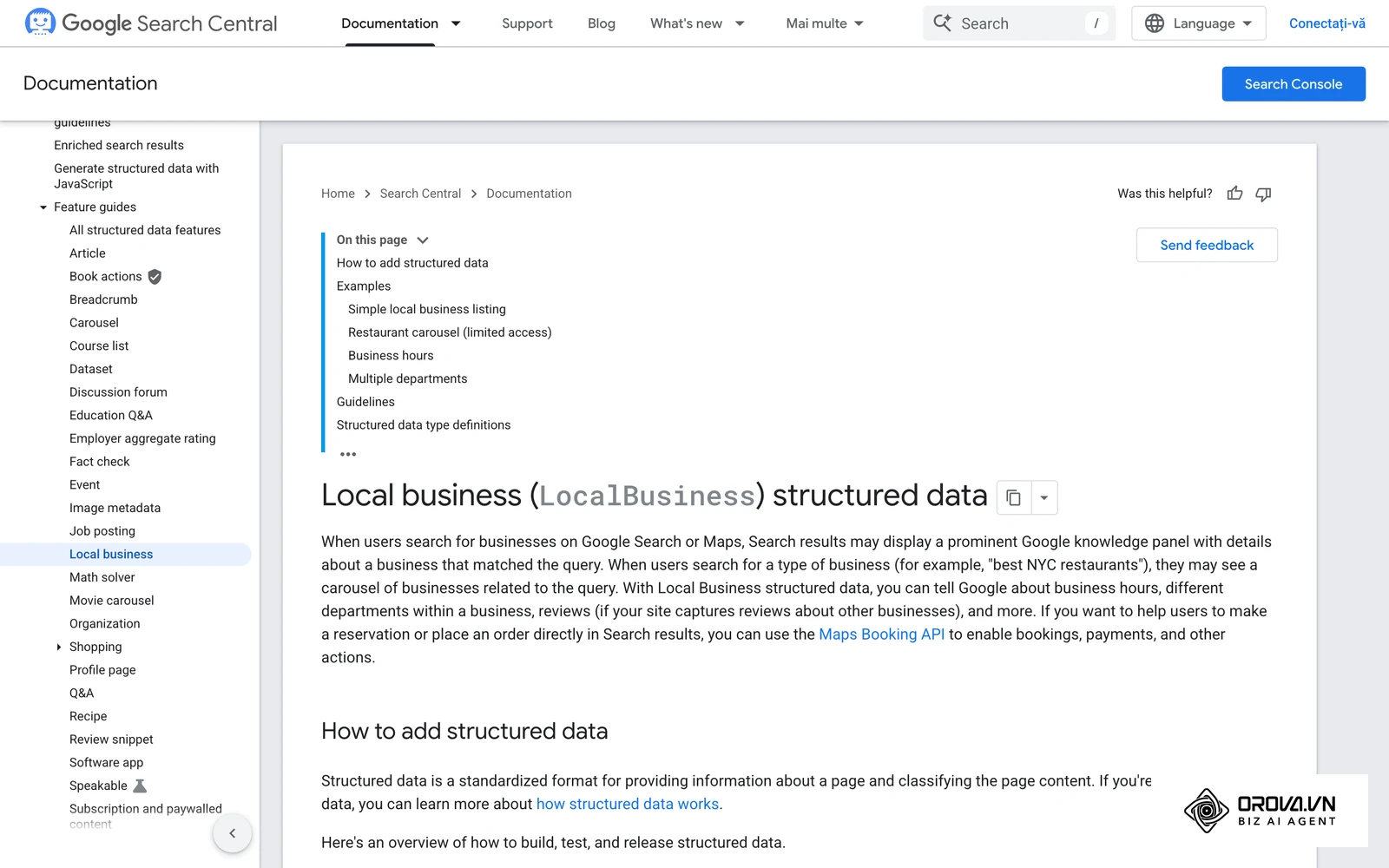Viewport: 1389px width, 868px height.
Task: Click the Conectați-vă sign-in link
Action: click(1326, 23)
